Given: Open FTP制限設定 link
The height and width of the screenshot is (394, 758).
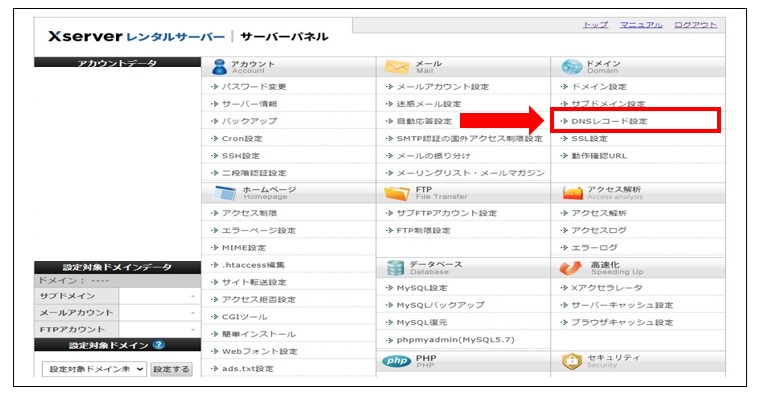Looking at the screenshot, I should (423, 231).
